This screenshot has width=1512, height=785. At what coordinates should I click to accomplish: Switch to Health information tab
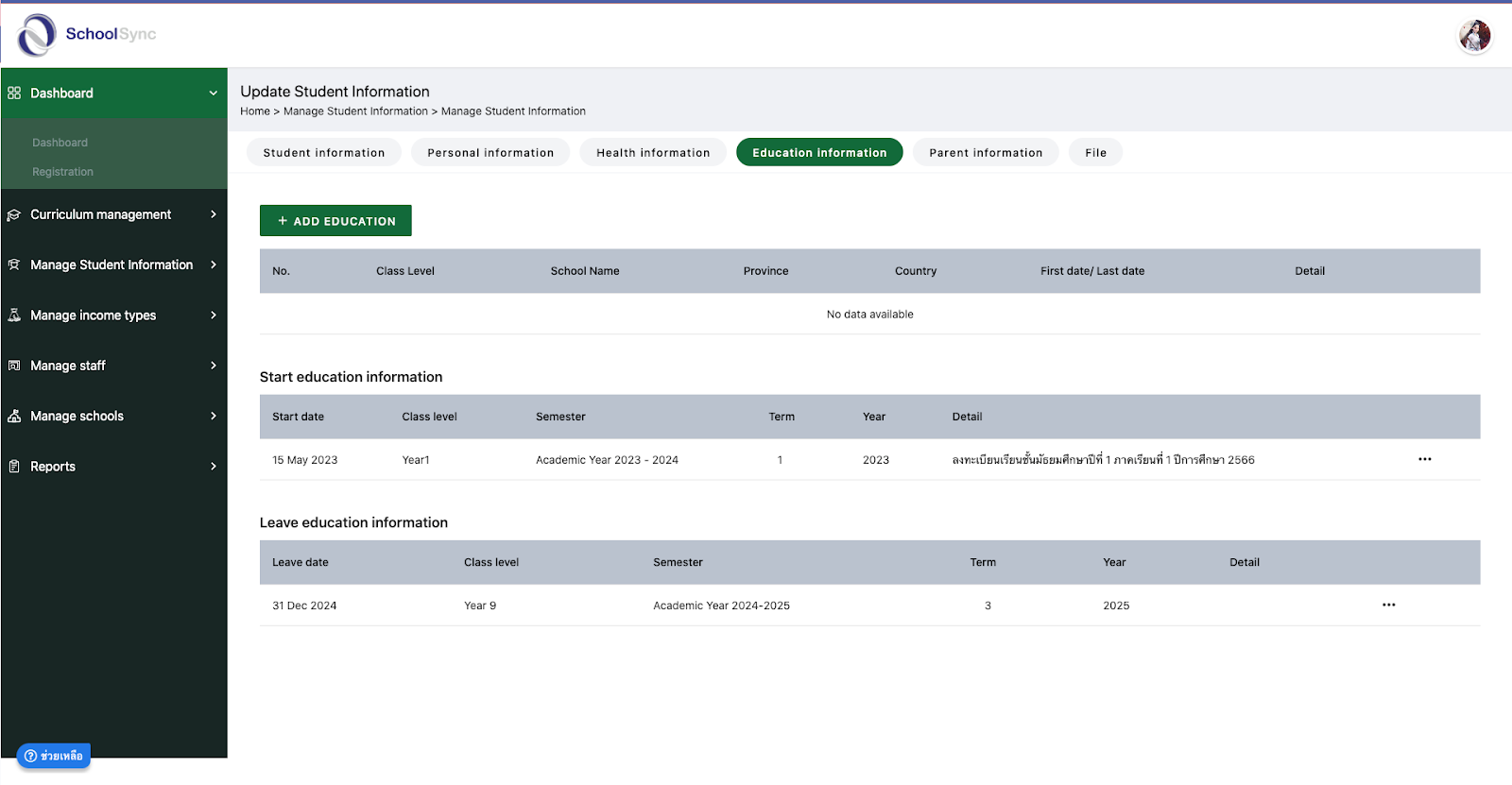pyautogui.click(x=653, y=152)
